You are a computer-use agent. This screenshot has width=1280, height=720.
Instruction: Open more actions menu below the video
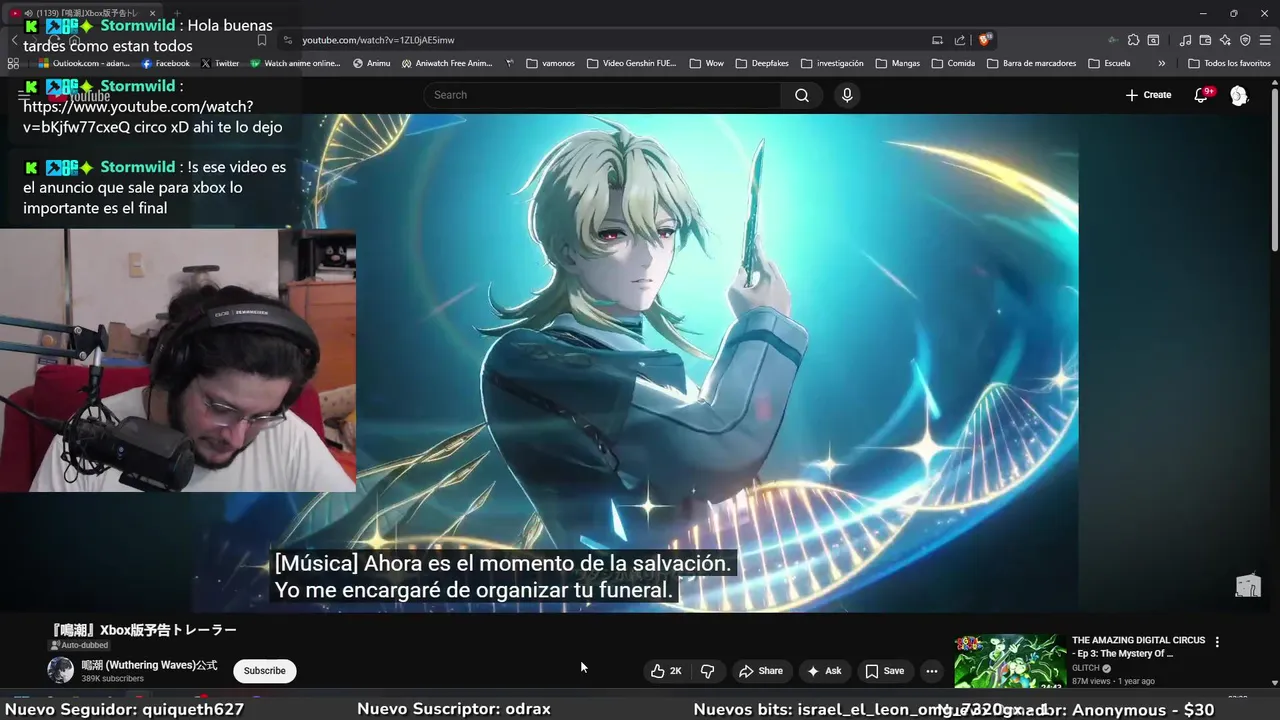[931, 671]
